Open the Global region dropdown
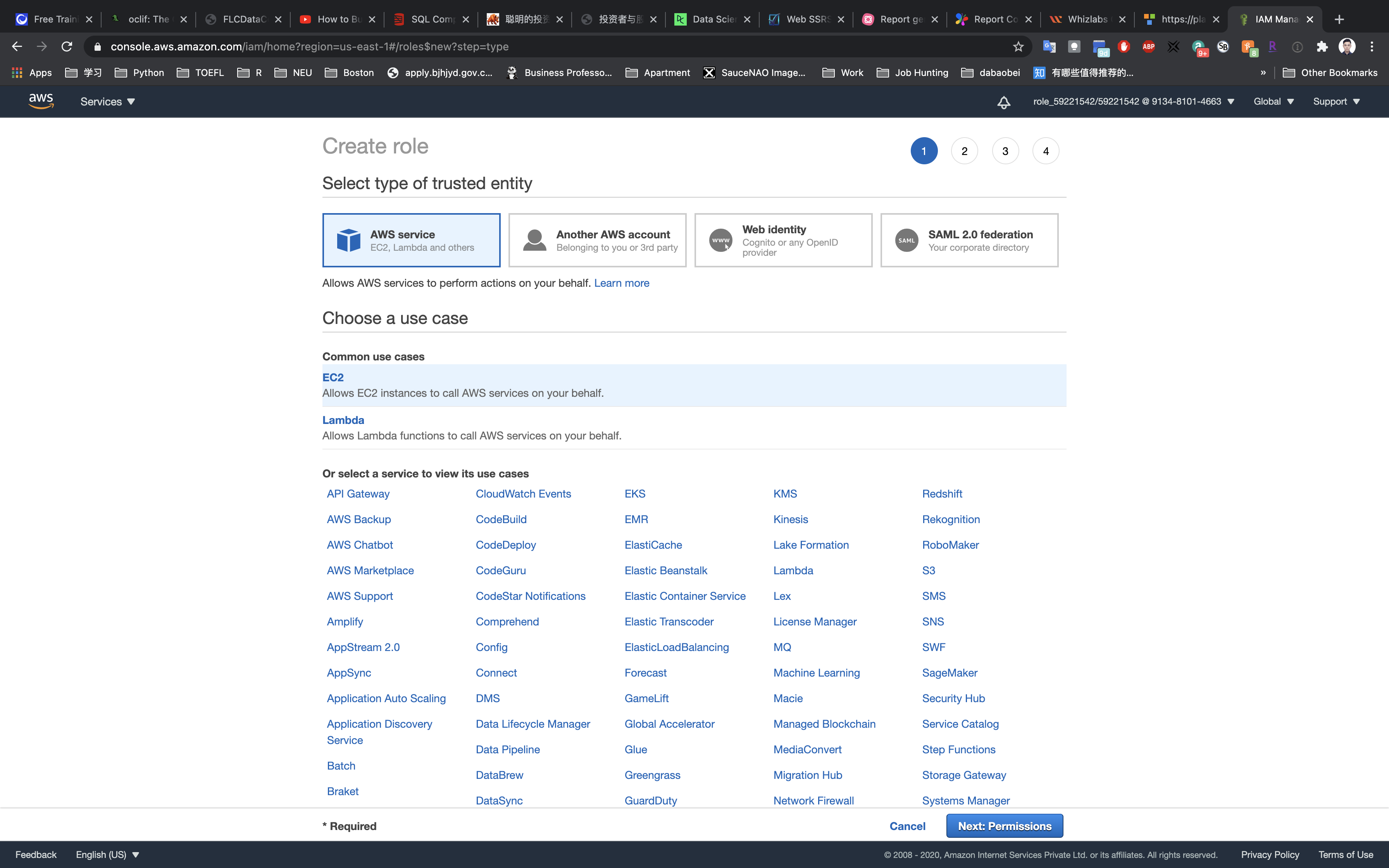 click(x=1273, y=102)
